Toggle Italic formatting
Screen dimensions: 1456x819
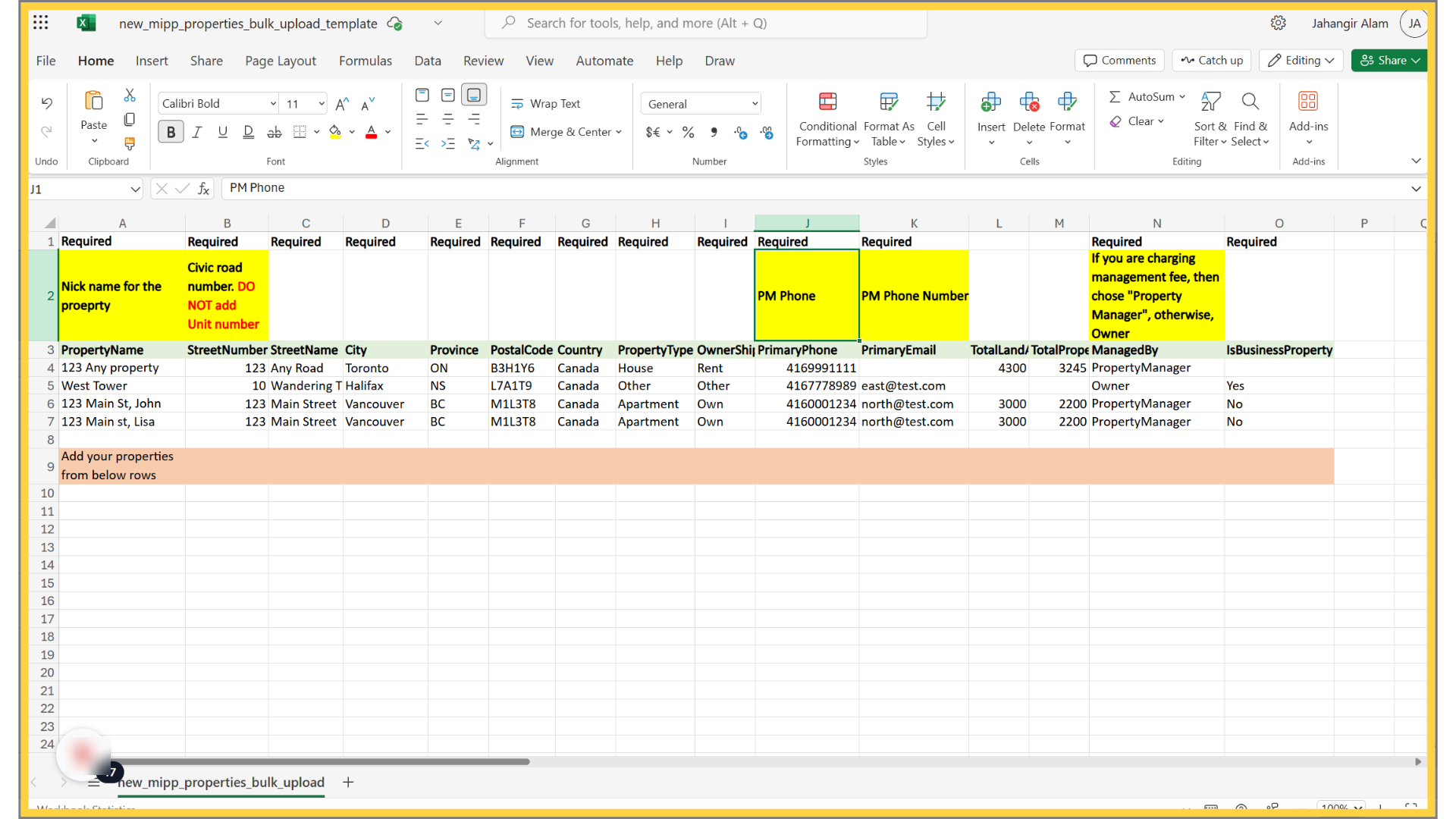pyautogui.click(x=196, y=132)
